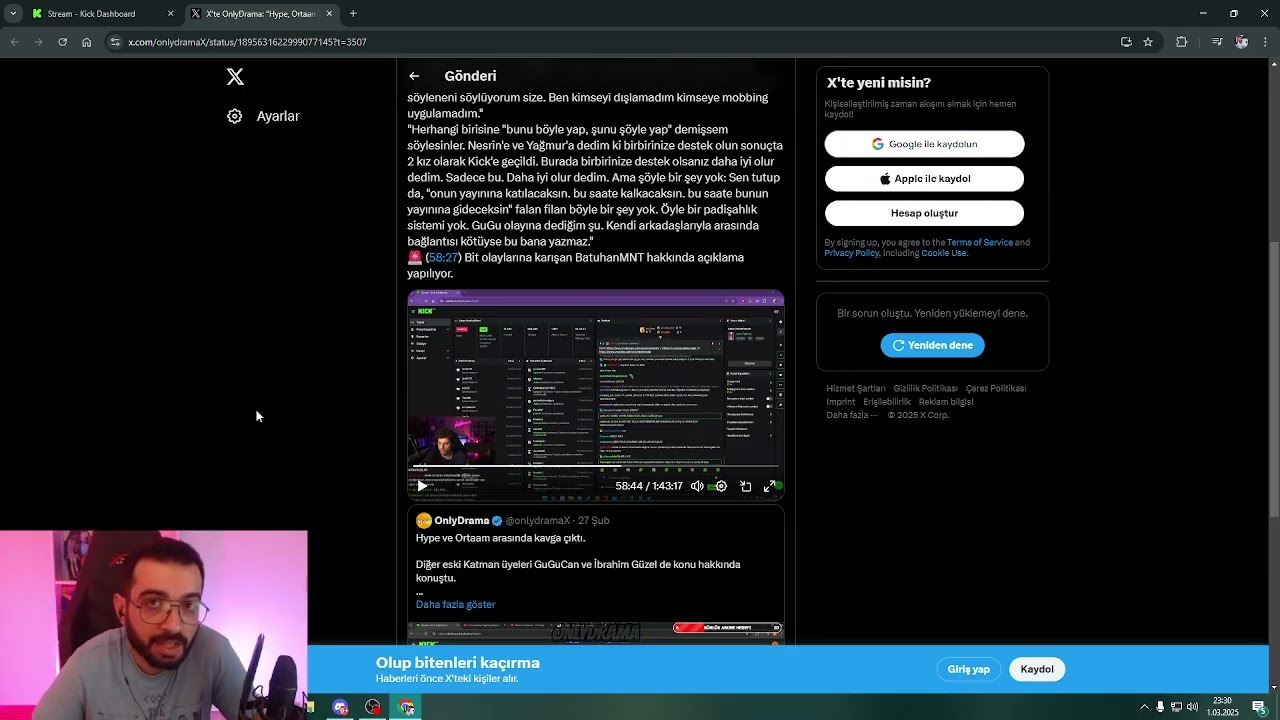The width and height of the screenshot is (1280, 720).
Task: Seek on the video progress bar
Action: pyautogui.click(x=596, y=467)
